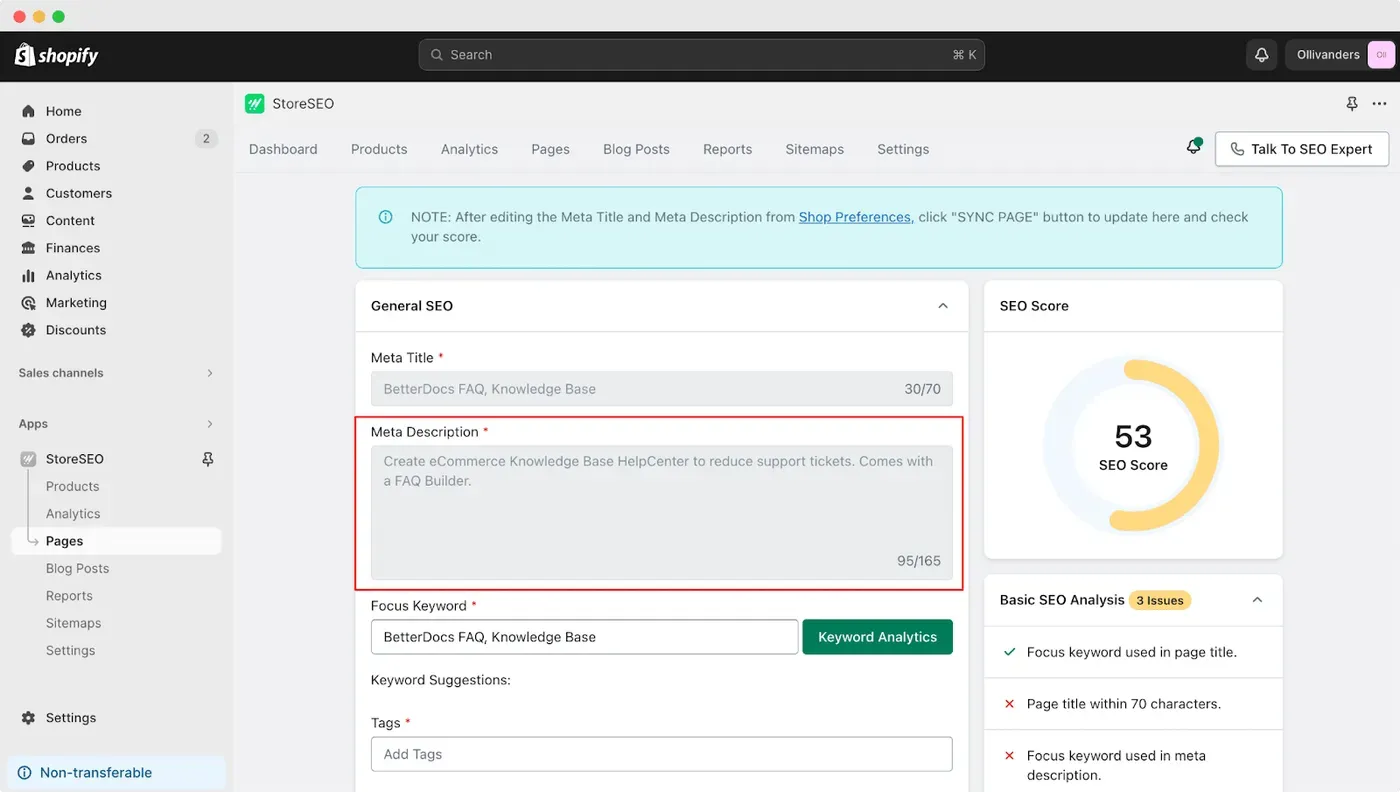Click the pin icon next to StoreSEO in the sidebar

[208, 459]
